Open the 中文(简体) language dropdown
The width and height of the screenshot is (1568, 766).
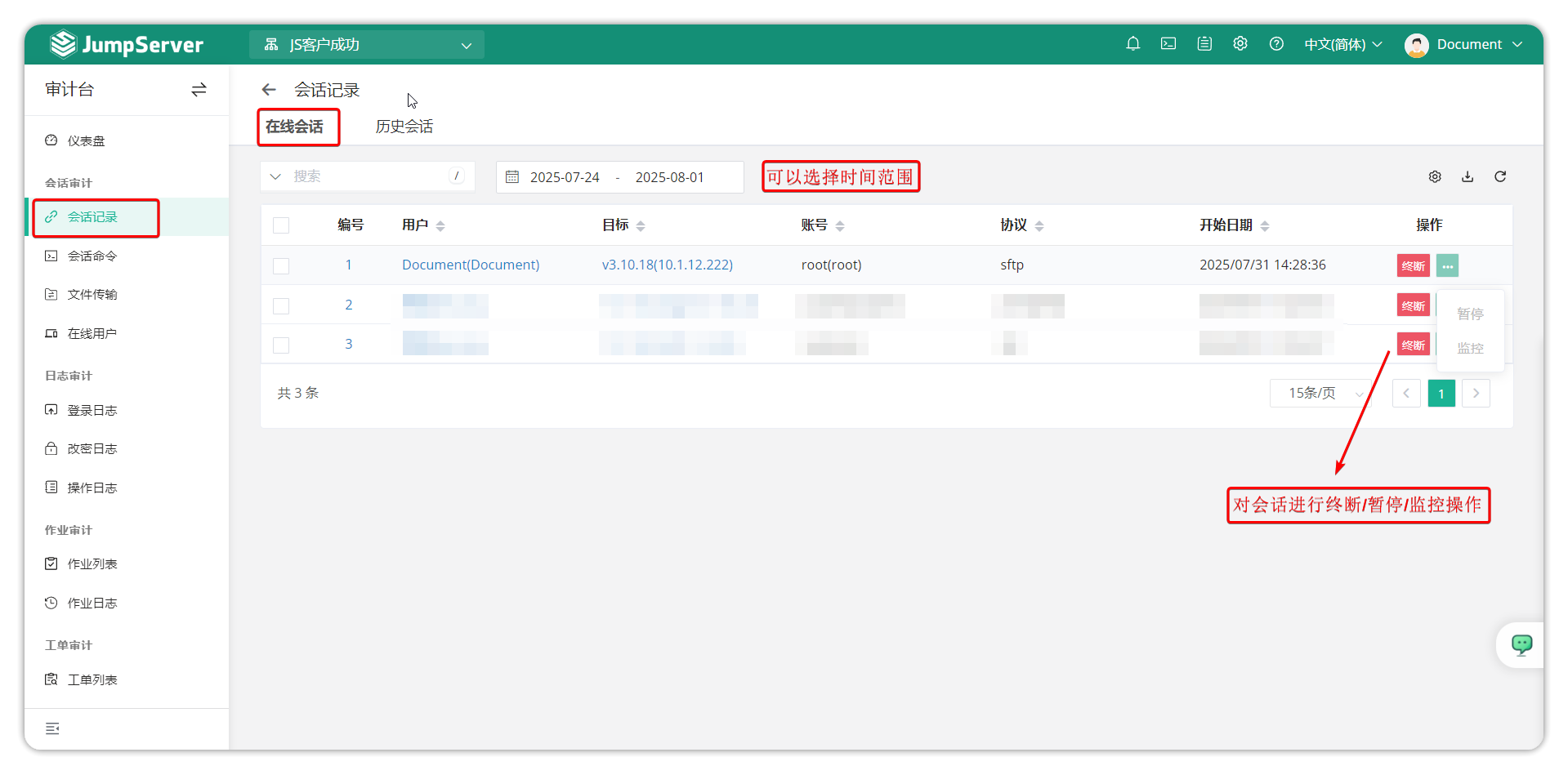pos(1342,44)
